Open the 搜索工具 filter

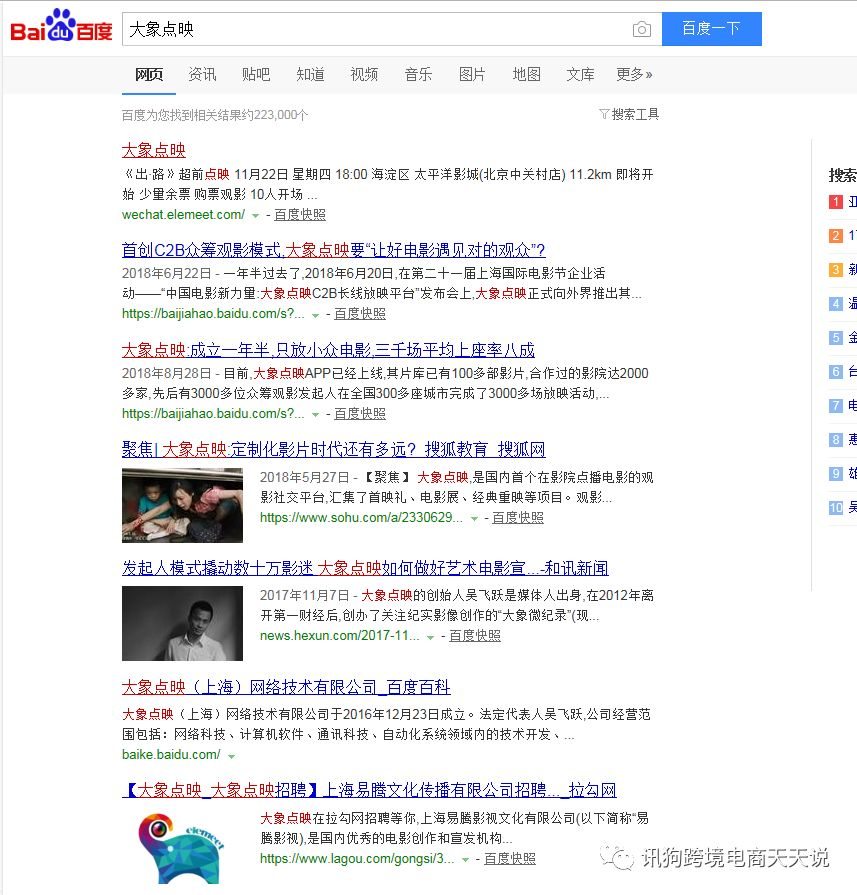[x=629, y=114]
